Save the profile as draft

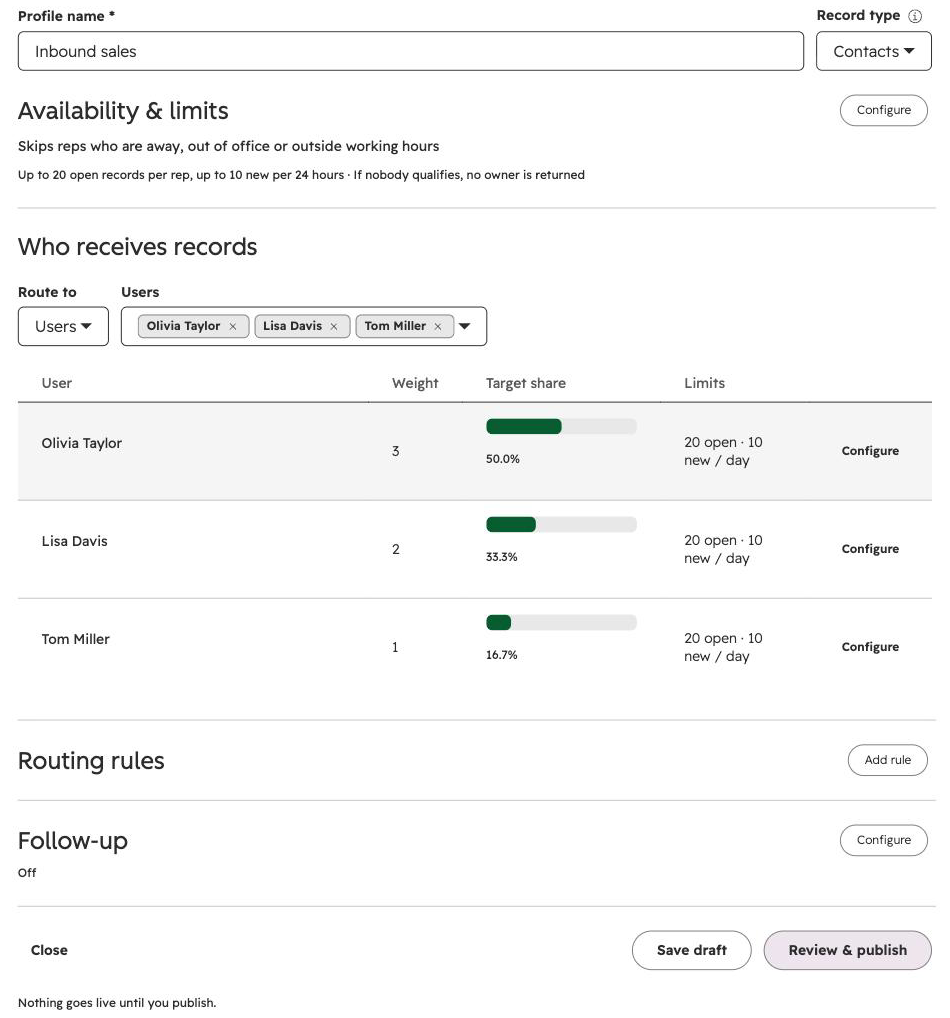coord(692,950)
